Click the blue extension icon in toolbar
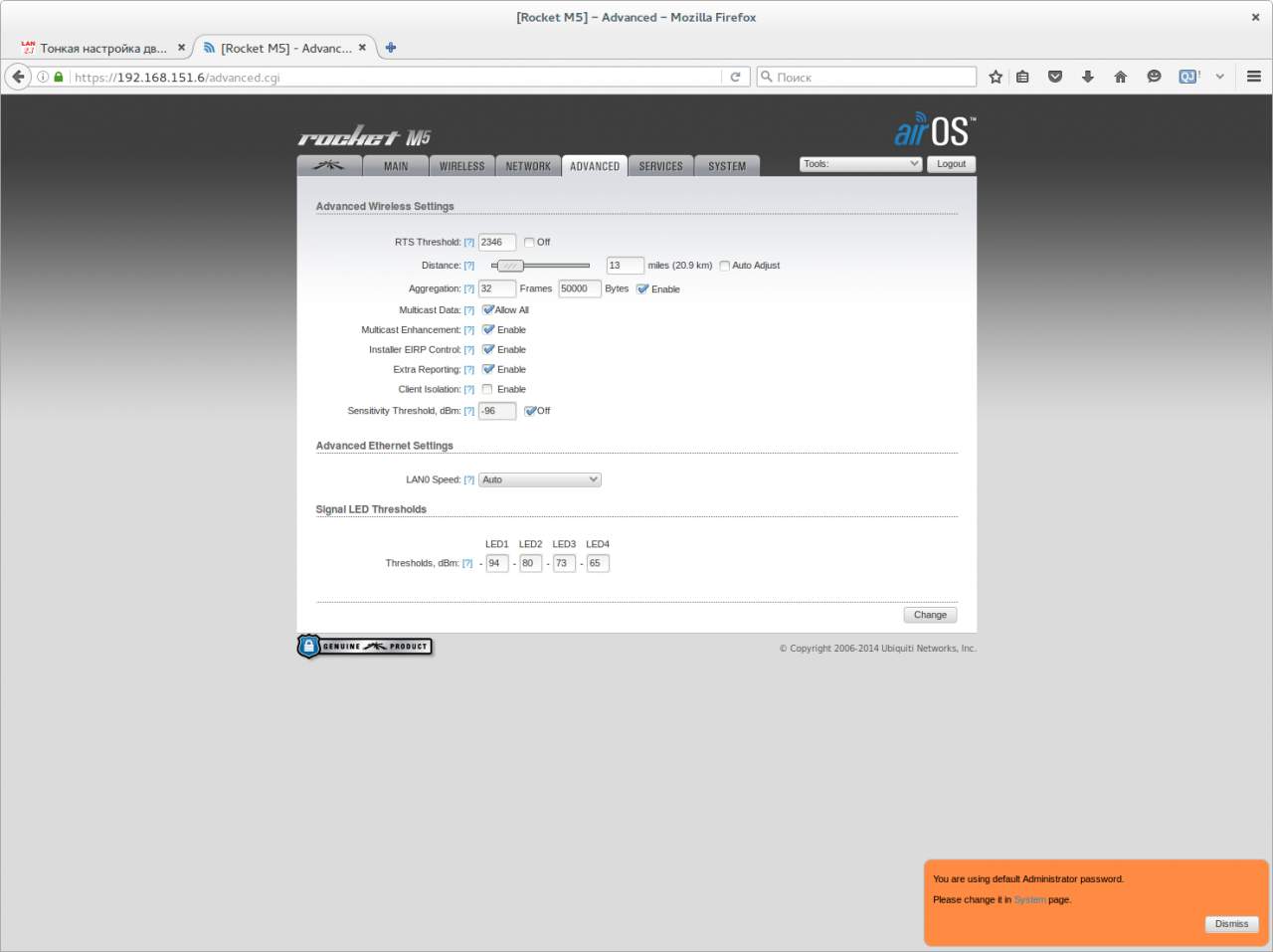This screenshot has height=952, width=1273. pyautogui.click(x=1188, y=77)
